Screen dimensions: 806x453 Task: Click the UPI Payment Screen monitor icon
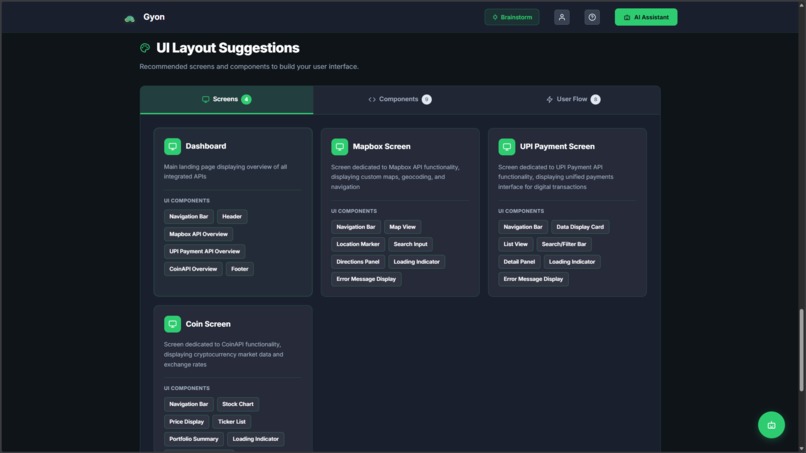pos(506,147)
